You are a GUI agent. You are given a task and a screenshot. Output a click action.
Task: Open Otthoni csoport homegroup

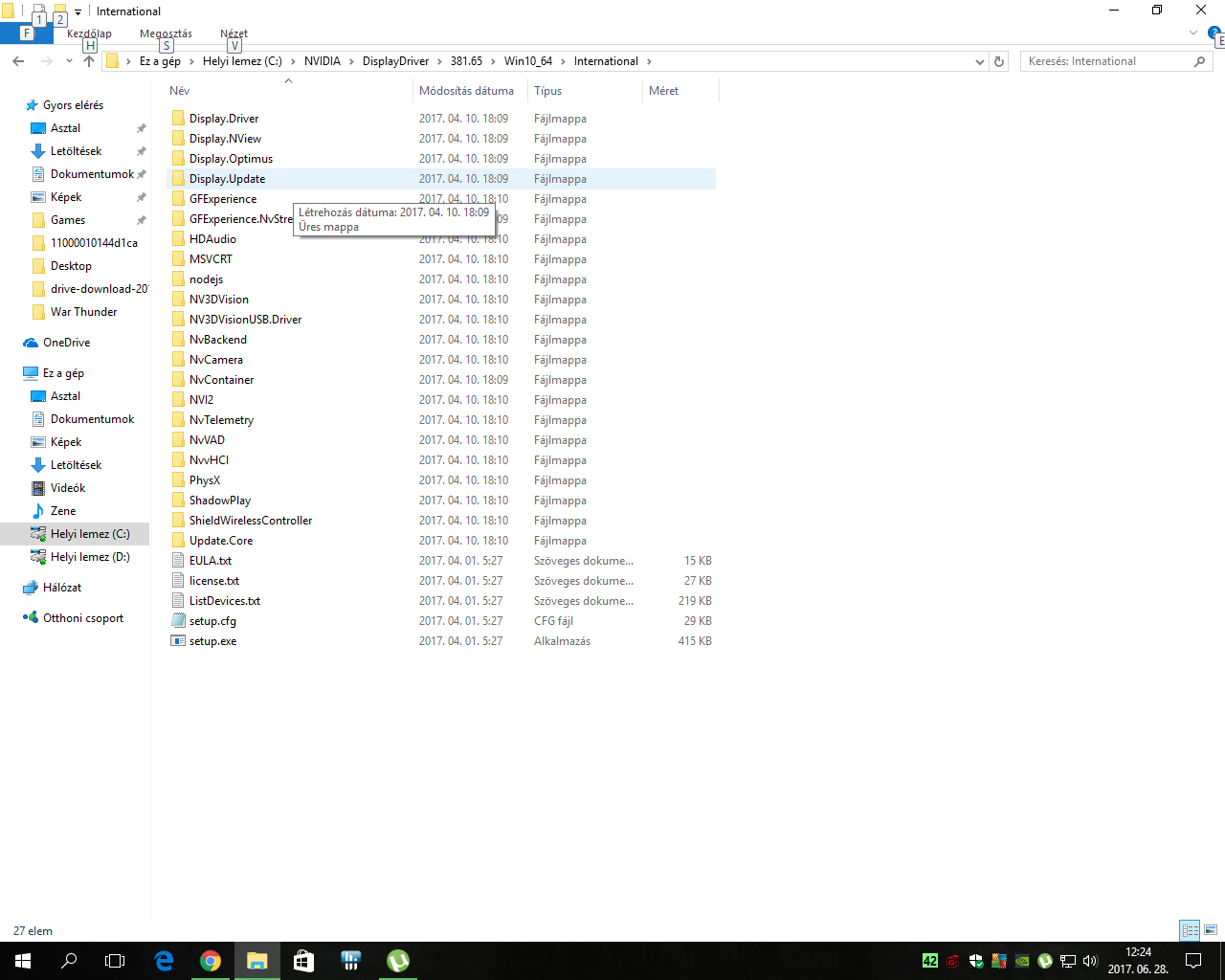[83, 618]
